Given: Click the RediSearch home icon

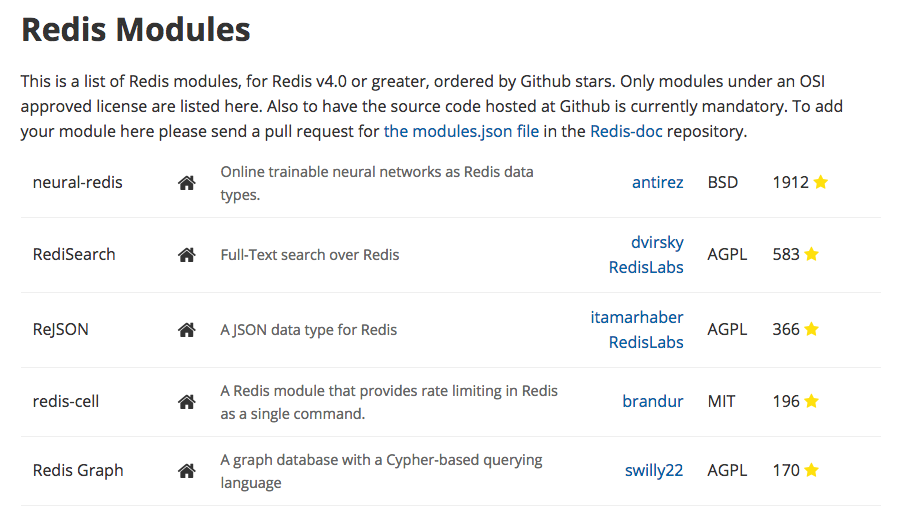Looking at the screenshot, I should [186, 255].
